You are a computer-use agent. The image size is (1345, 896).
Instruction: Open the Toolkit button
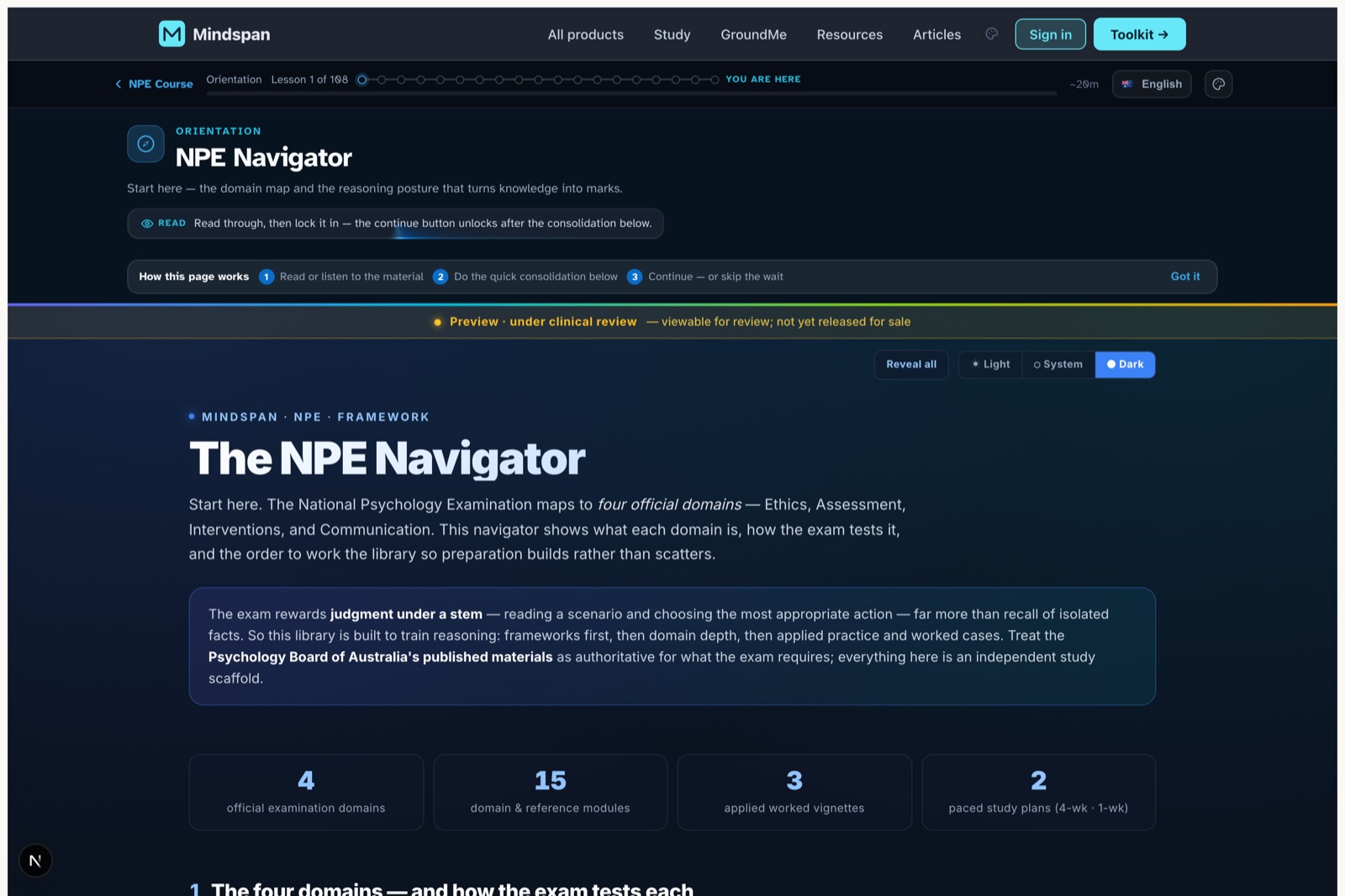pyautogui.click(x=1139, y=34)
